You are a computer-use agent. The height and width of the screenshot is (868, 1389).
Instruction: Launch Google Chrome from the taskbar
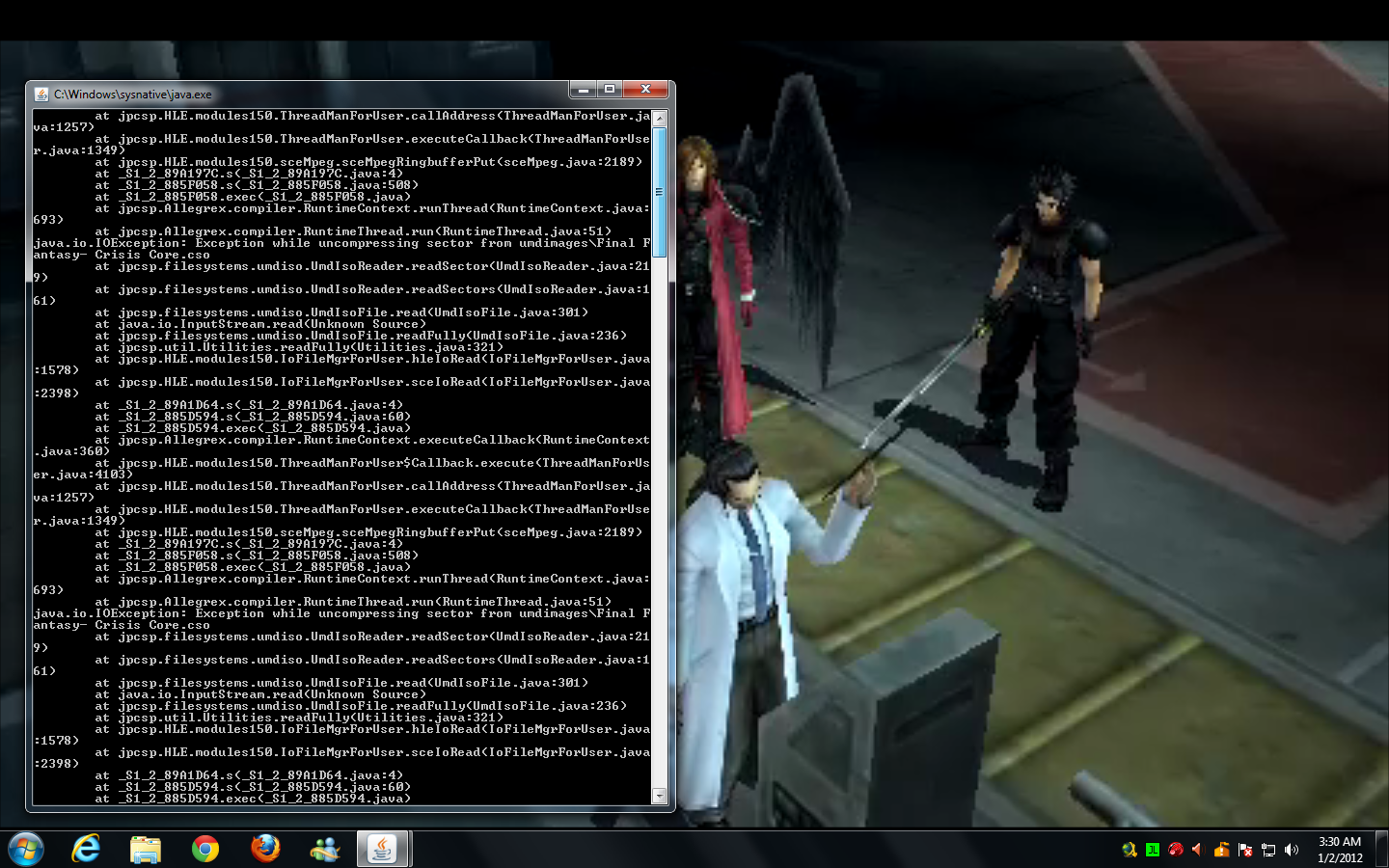click(x=205, y=849)
